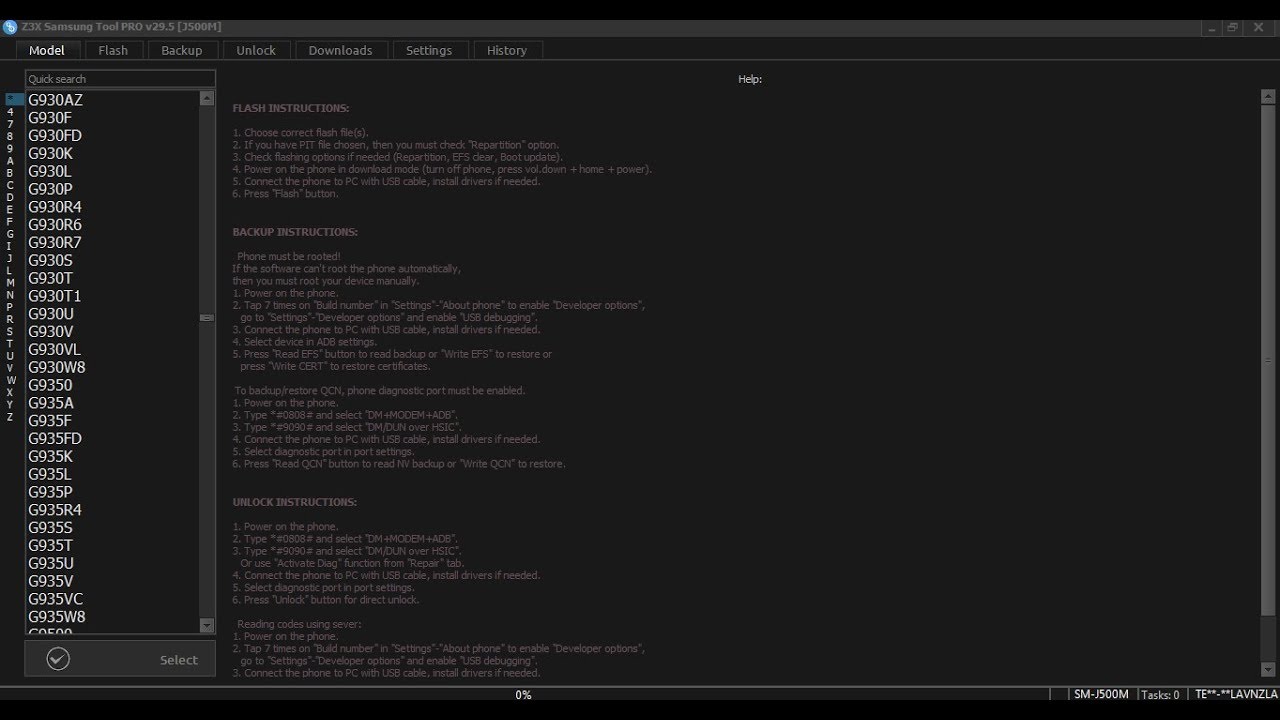Viewport: 1280px width, 720px height.
Task: Click the TE**-**LAVNZLA status entry
Action: point(1236,694)
